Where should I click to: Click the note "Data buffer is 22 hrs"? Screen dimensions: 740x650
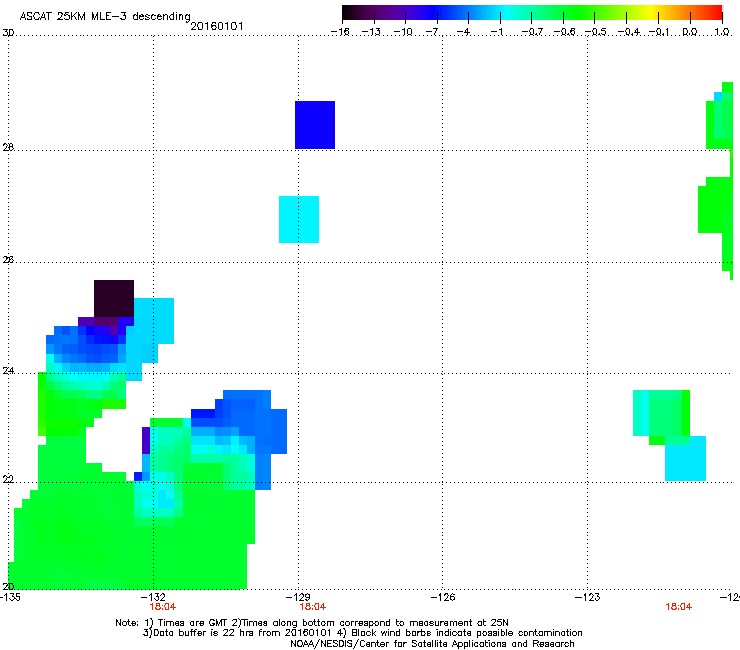pyautogui.click(x=207, y=633)
